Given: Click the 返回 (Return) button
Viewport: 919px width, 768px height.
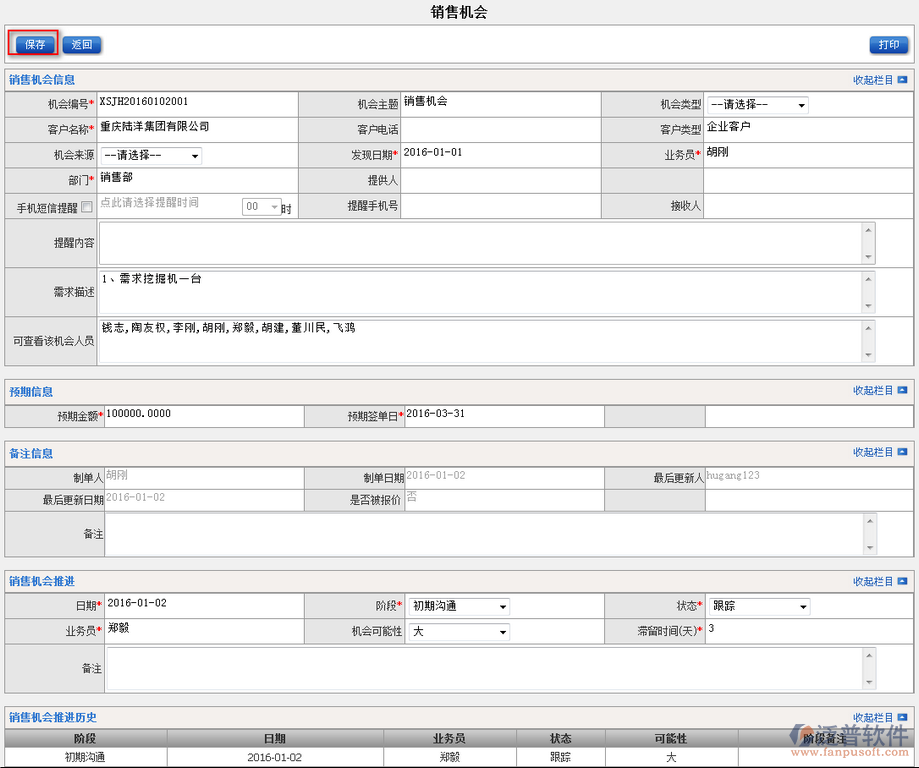Looking at the screenshot, I should pyautogui.click(x=82, y=45).
